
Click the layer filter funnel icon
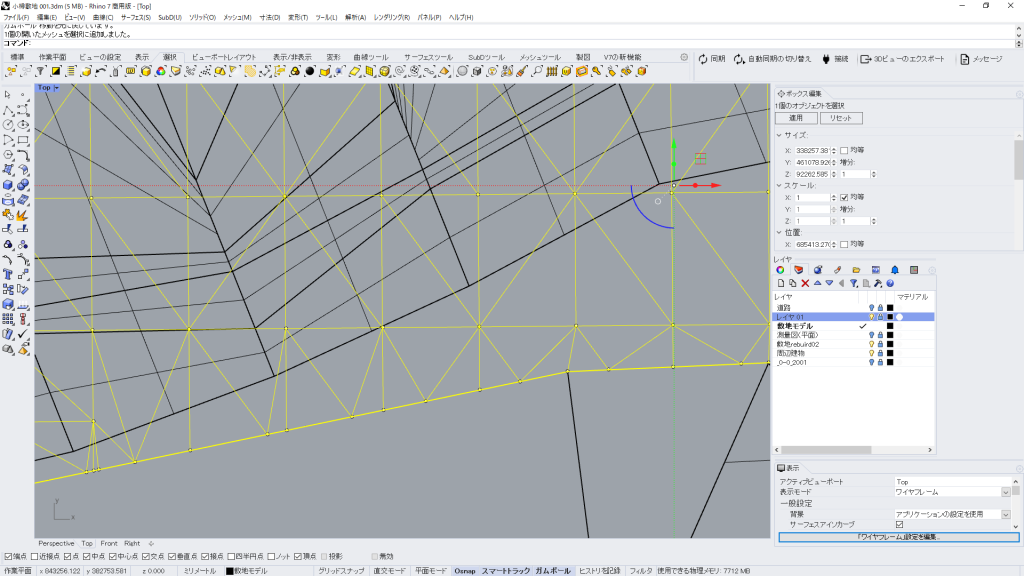(x=853, y=283)
